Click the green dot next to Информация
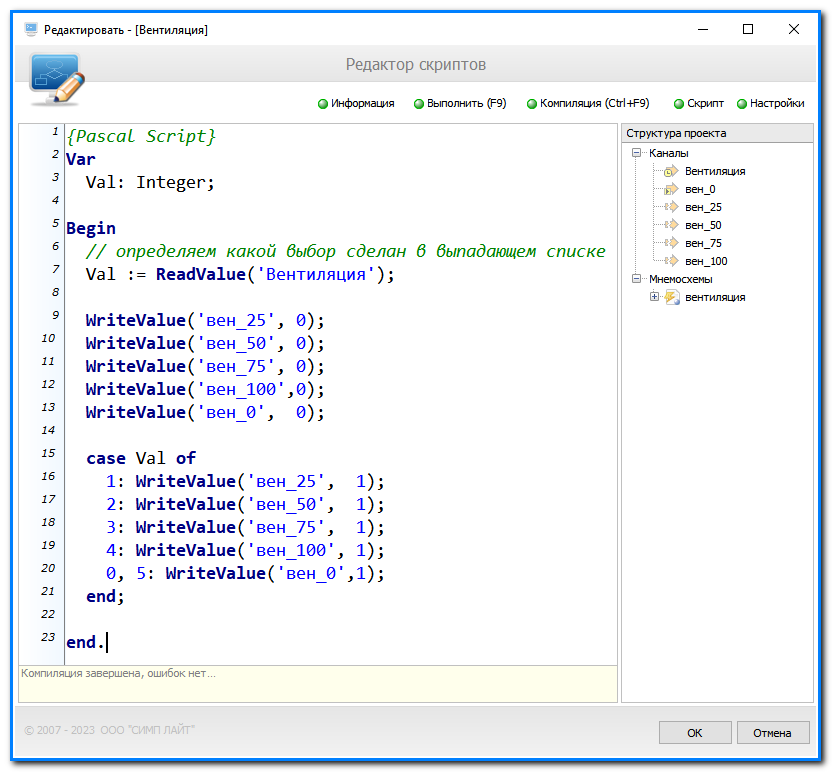This screenshot has height=772, width=832. [x=323, y=104]
